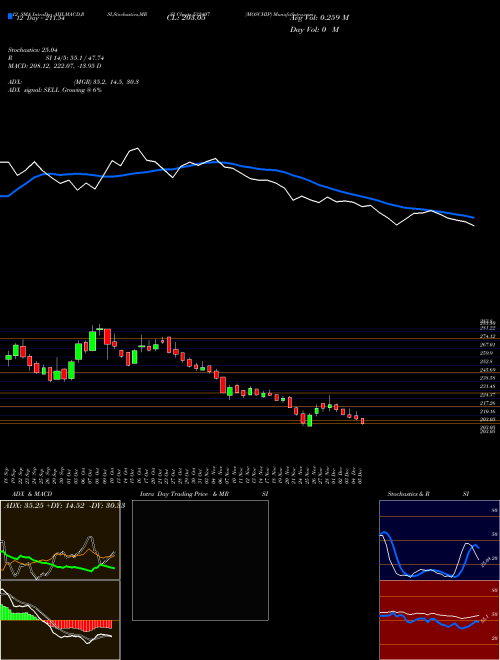Open the blue Stochastics sub-chart panel
500x660 pixels.
[439, 540]
